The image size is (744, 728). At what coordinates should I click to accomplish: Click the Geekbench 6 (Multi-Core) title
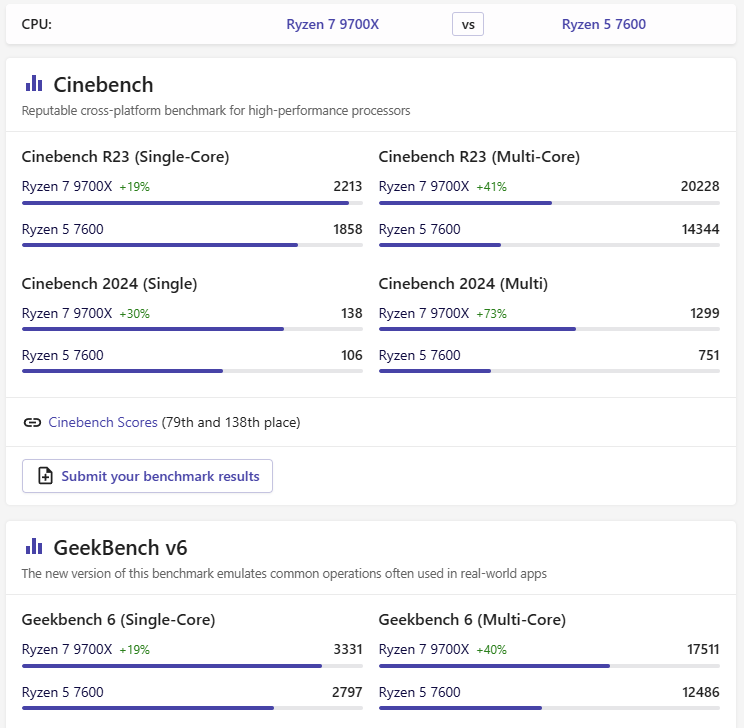click(472, 620)
